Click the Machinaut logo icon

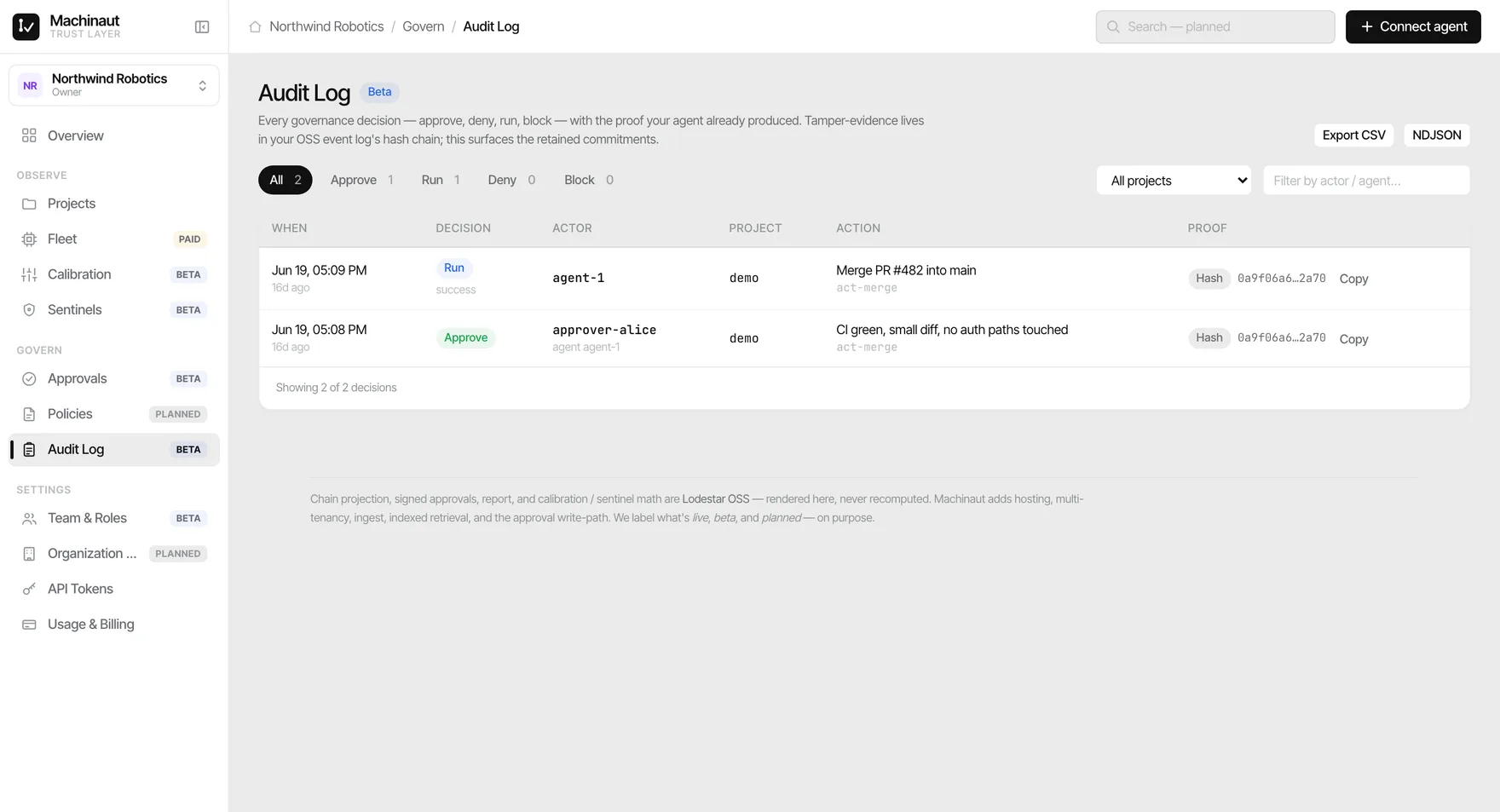[26, 27]
